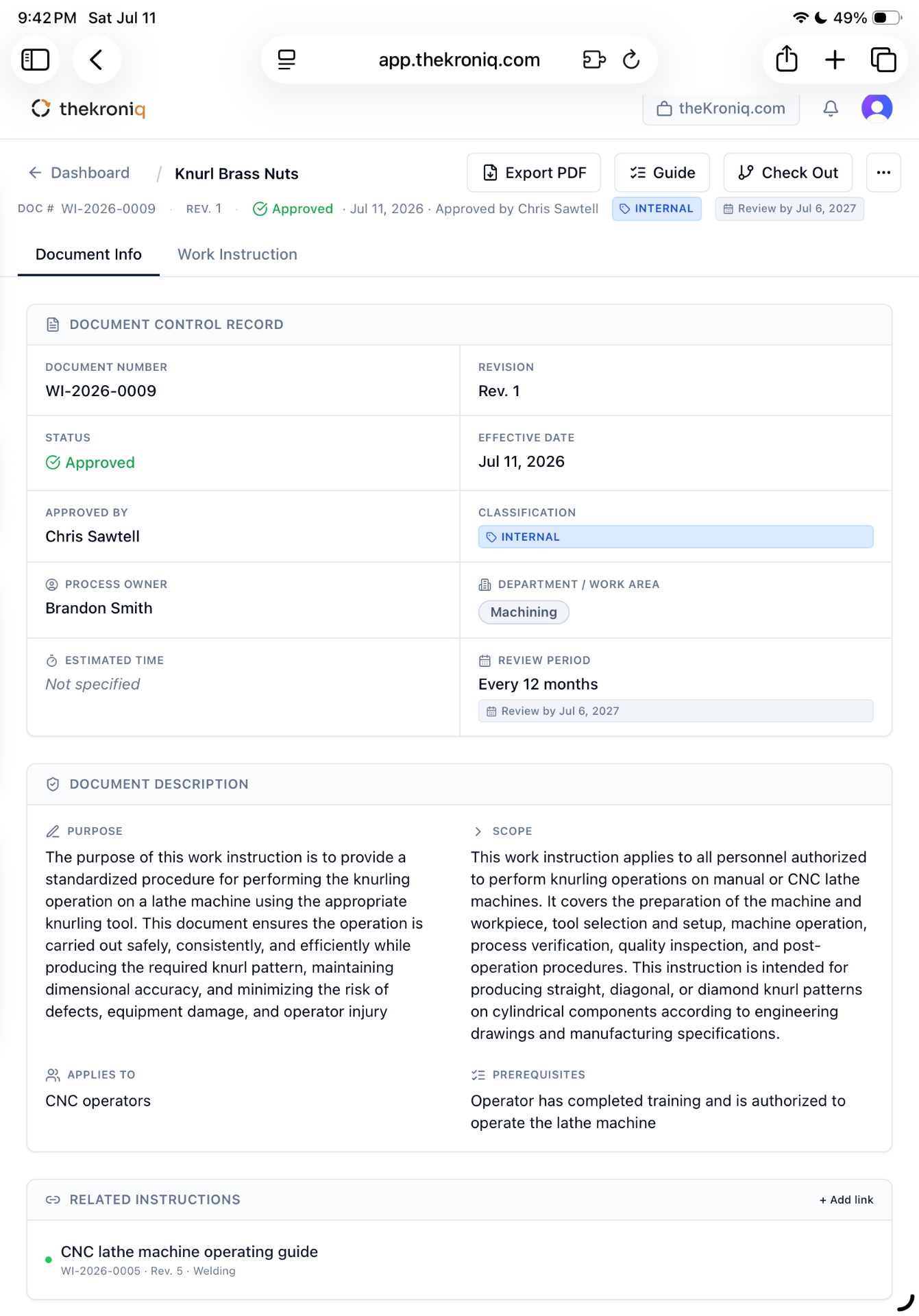Open the theKroniq.com workspace selector
The image size is (919, 1316).
[x=721, y=108]
